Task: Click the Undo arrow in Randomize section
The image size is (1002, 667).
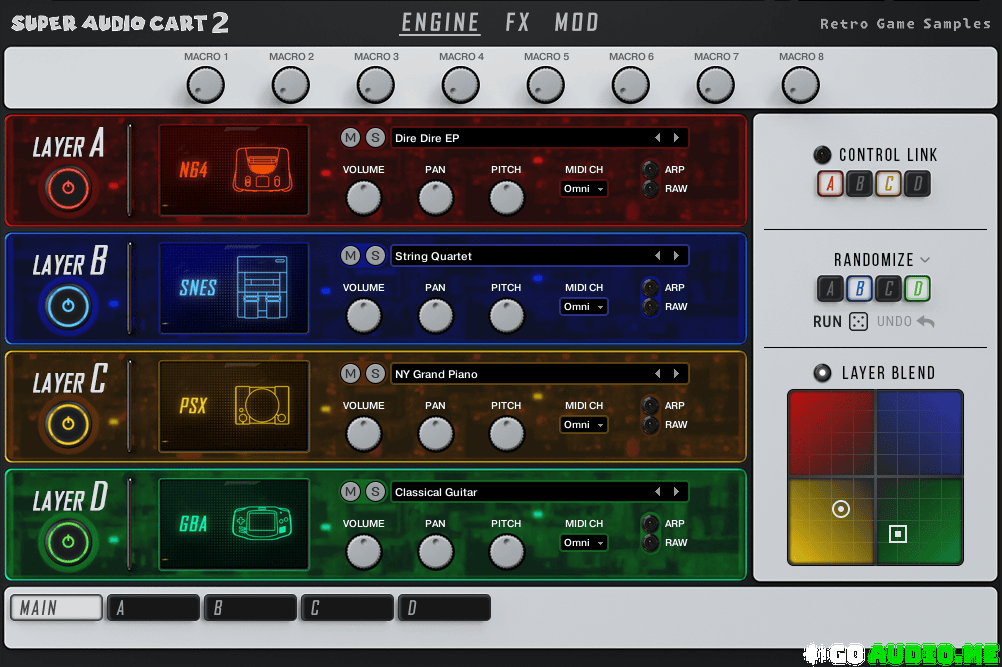Action: (925, 322)
